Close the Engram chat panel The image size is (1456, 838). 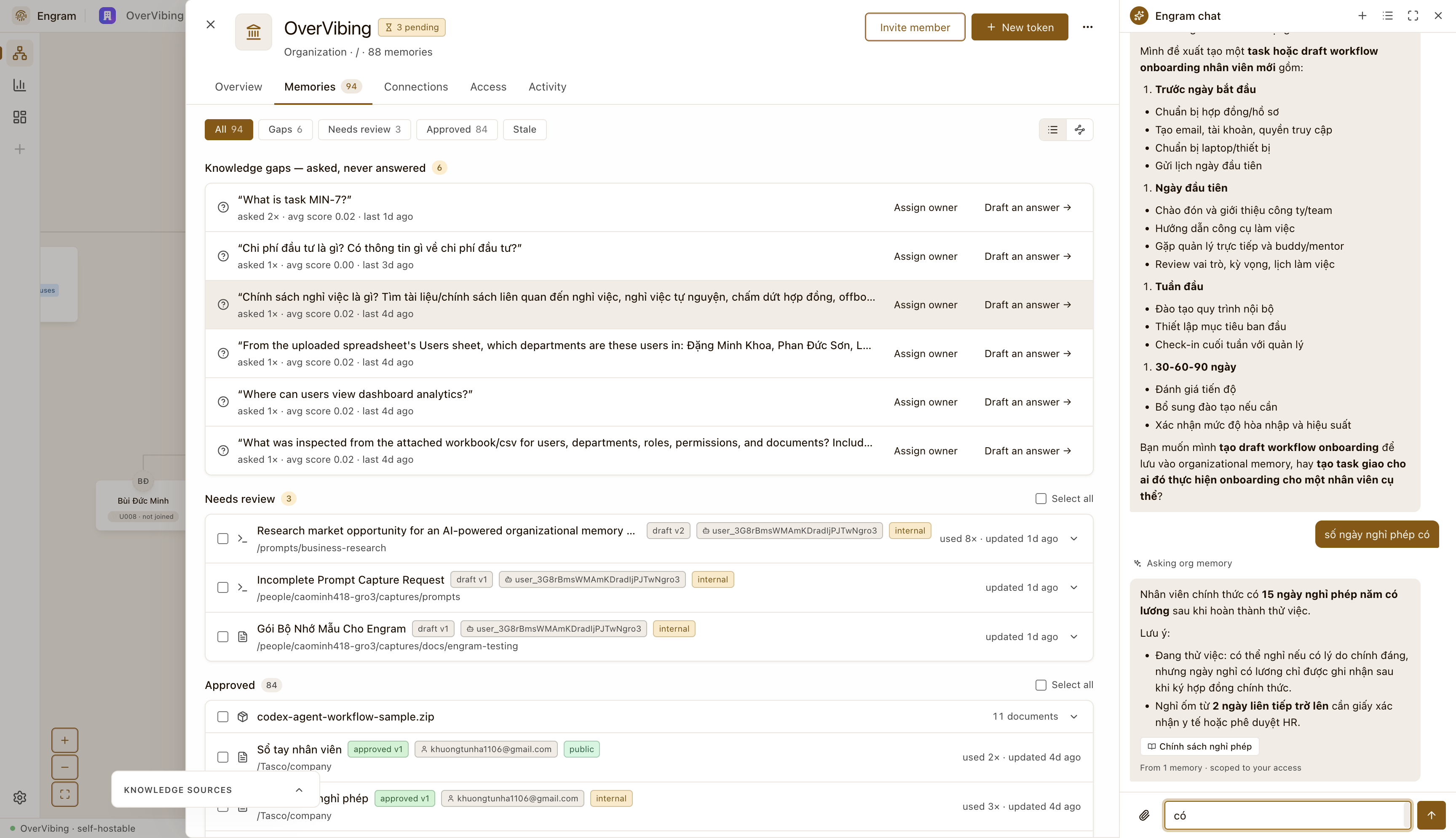coord(1437,16)
